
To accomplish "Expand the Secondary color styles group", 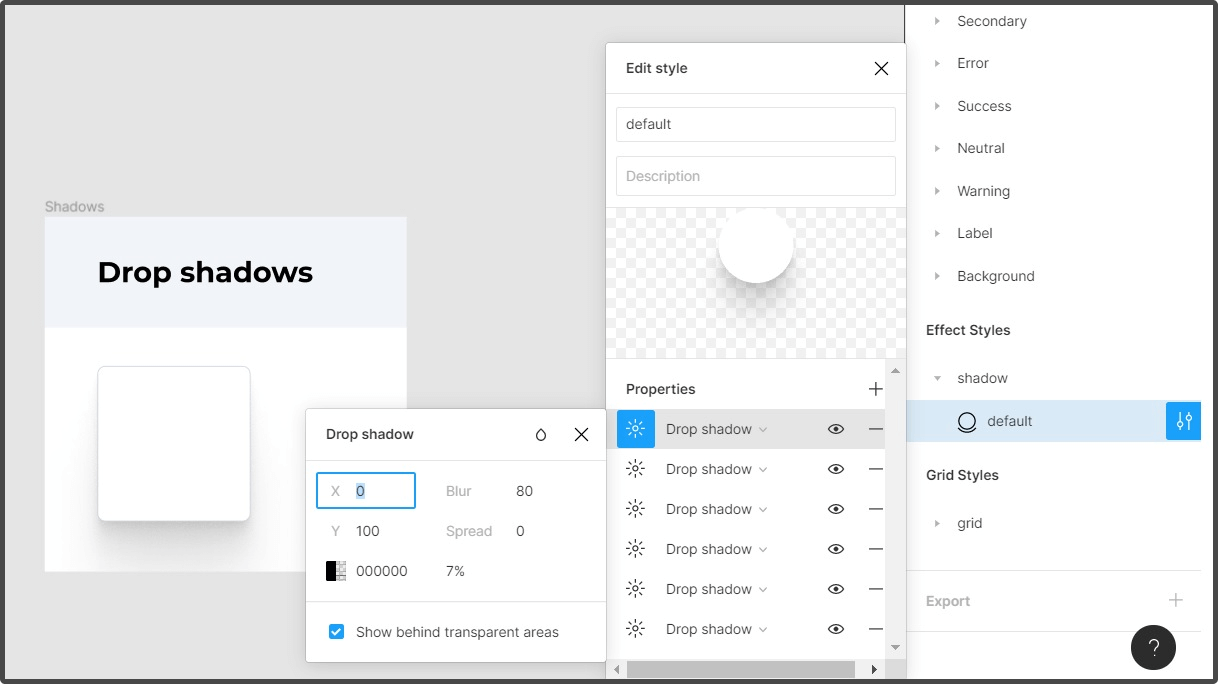I will [x=937, y=21].
